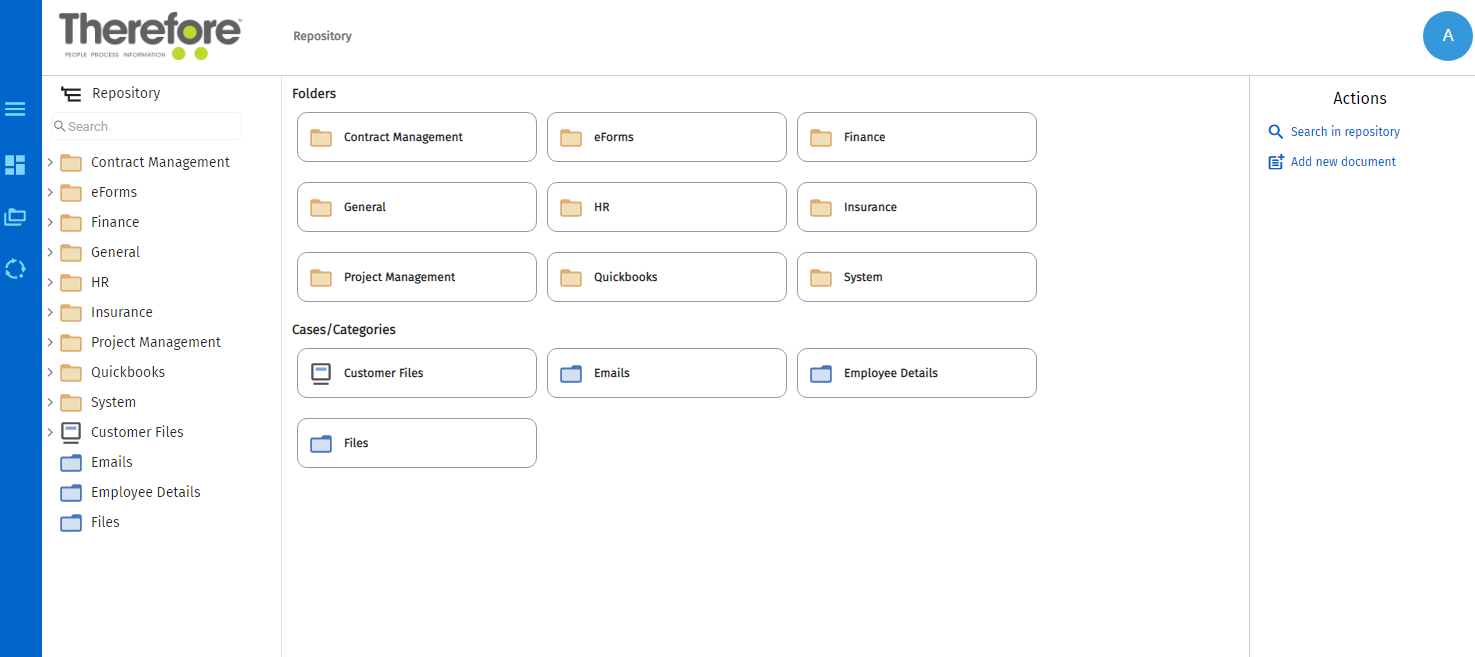The image size is (1475, 657).
Task: Click the Therefore logo
Action: tap(150, 36)
